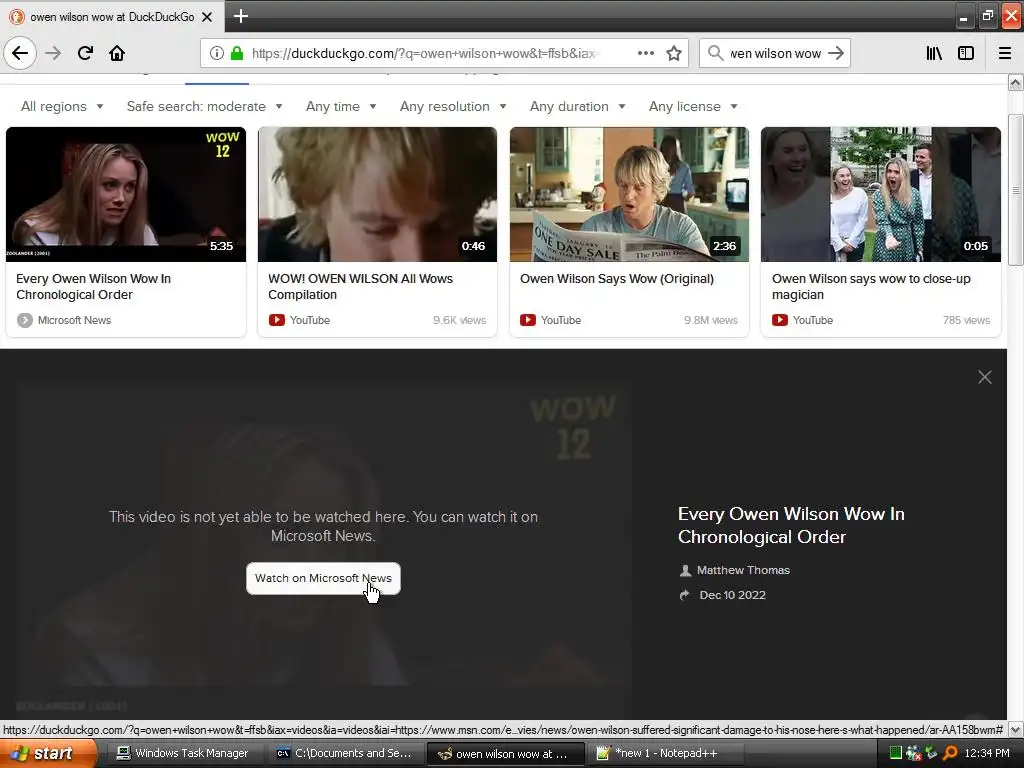This screenshot has height=768, width=1024.
Task: Open the Every Owen Wilson Wow thumbnail
Action: click(126, 195)
